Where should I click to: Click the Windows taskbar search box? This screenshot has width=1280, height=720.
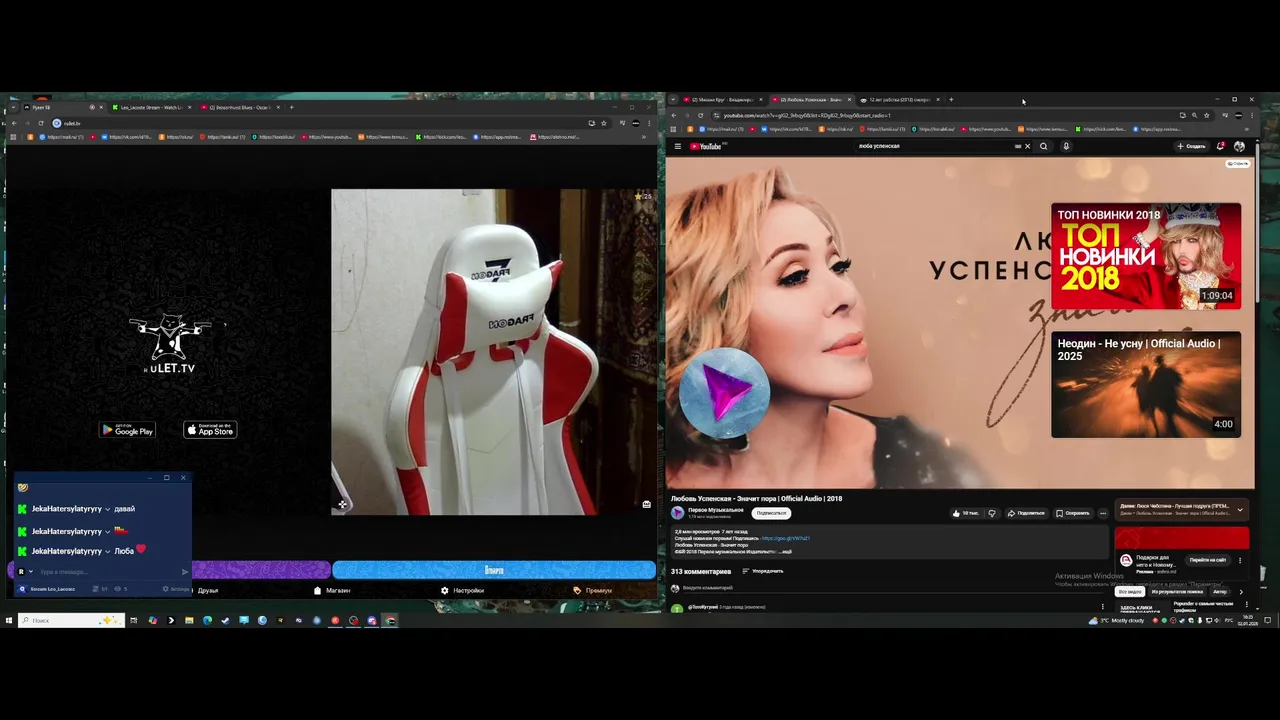[70, 620]
